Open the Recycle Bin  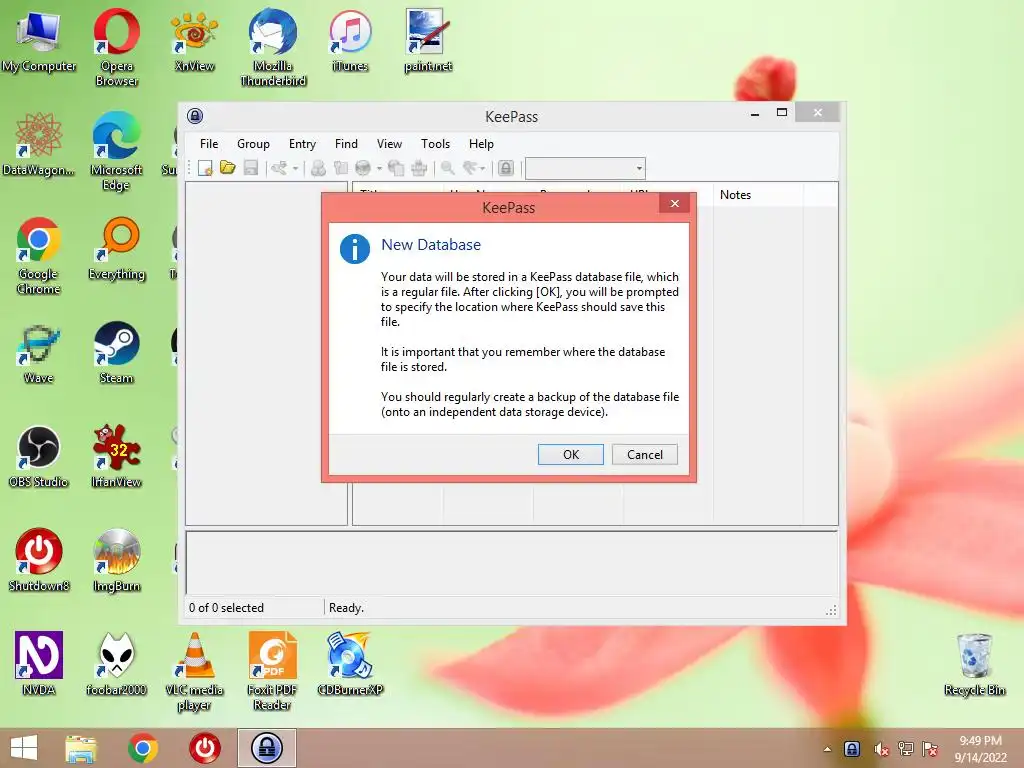(x=974, y=665)
